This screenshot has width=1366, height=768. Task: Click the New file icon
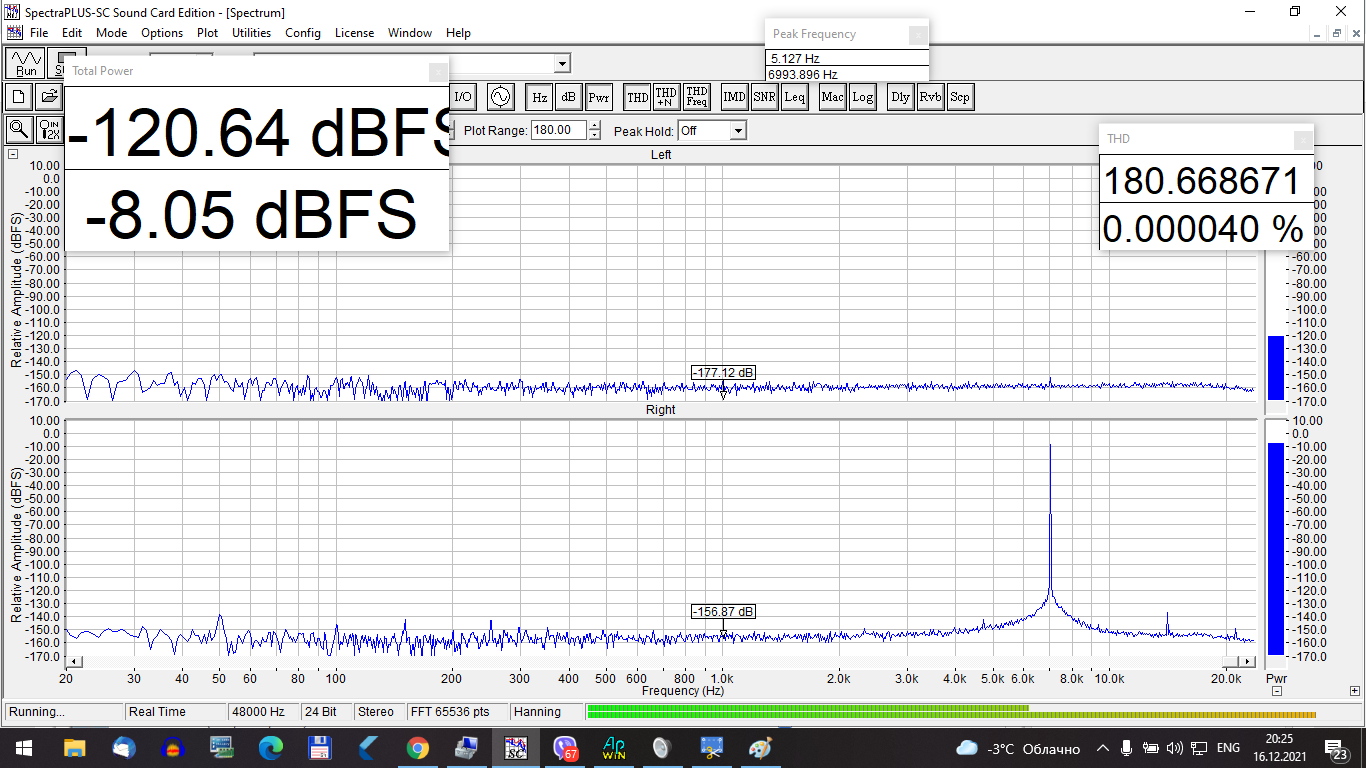click(x=19, y=97)
